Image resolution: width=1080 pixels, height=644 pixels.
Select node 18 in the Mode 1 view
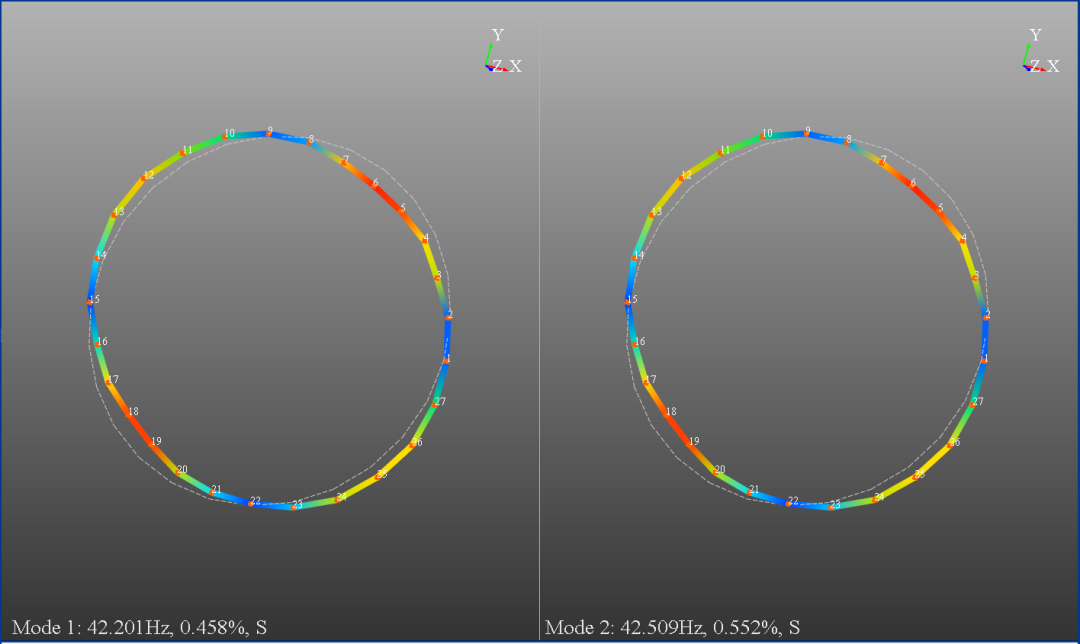click(x=130, y=414)
